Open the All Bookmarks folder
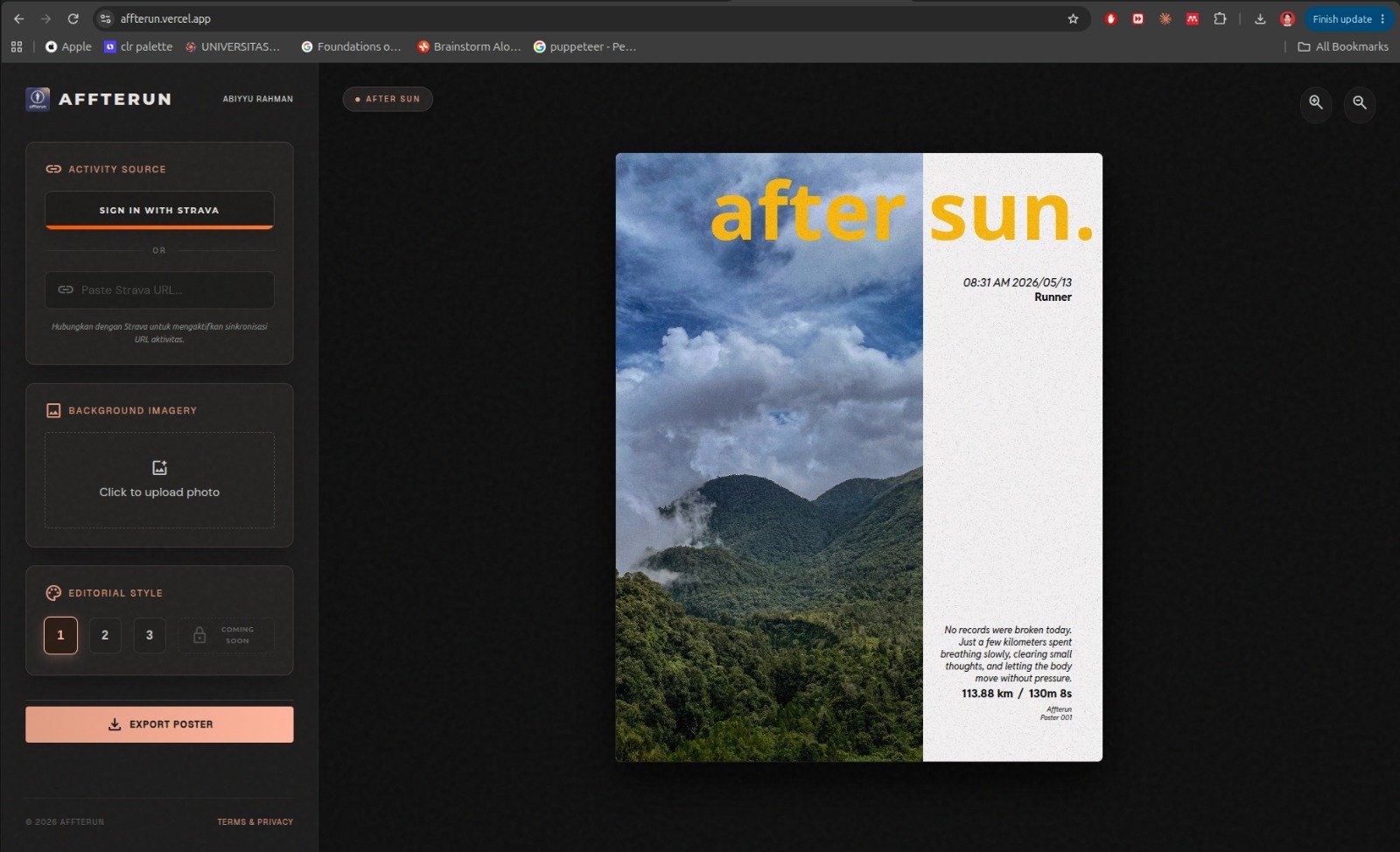The image size is (1400, 852). click(1342, 46)
